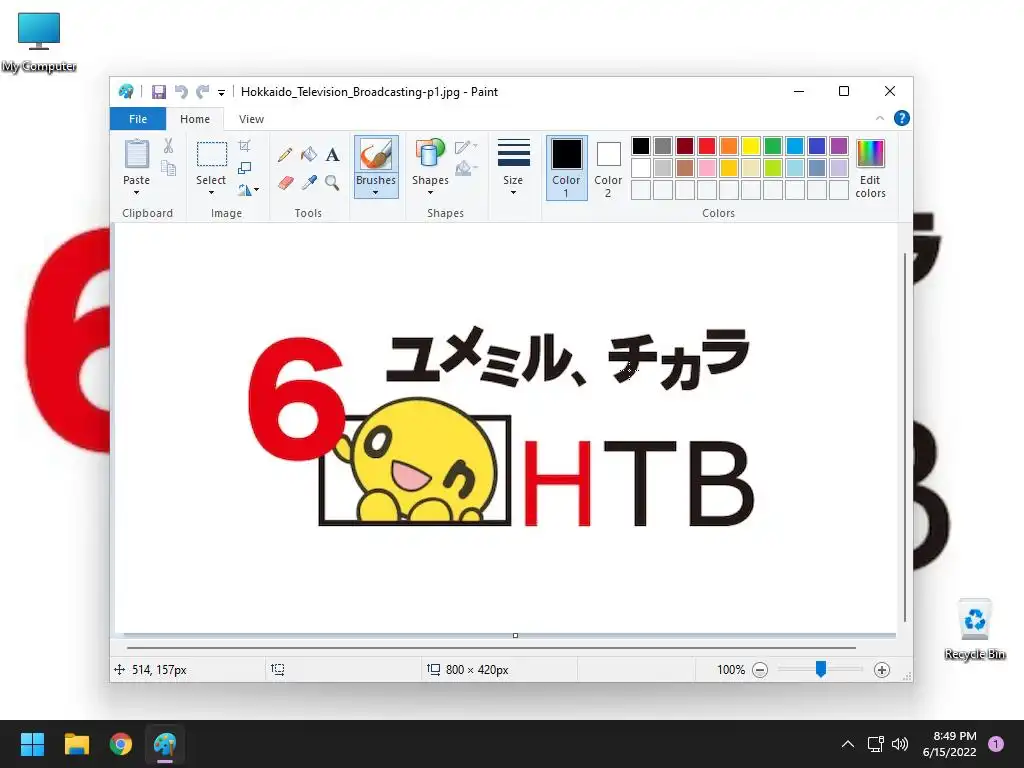Open Paint Help question mark icon

tap(902, 118)
